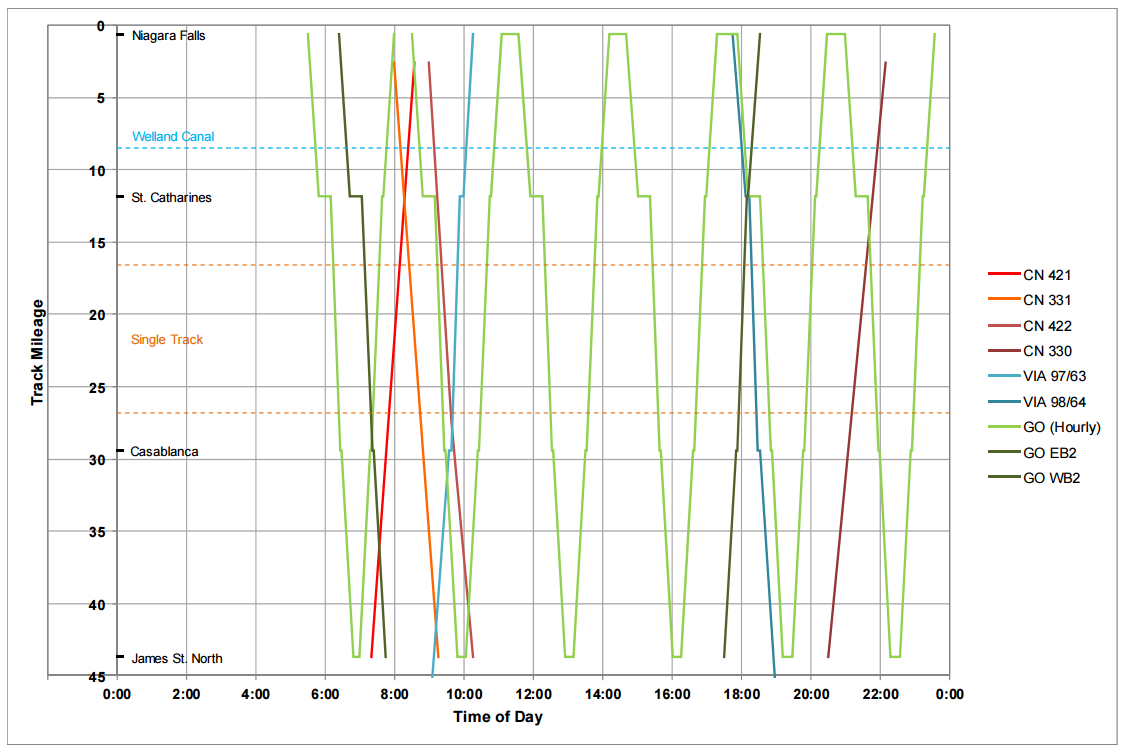The width and height of the screenshot is (1124, 753).
Task: Select the CN 330 legend color line
Action: (1001, 351)
